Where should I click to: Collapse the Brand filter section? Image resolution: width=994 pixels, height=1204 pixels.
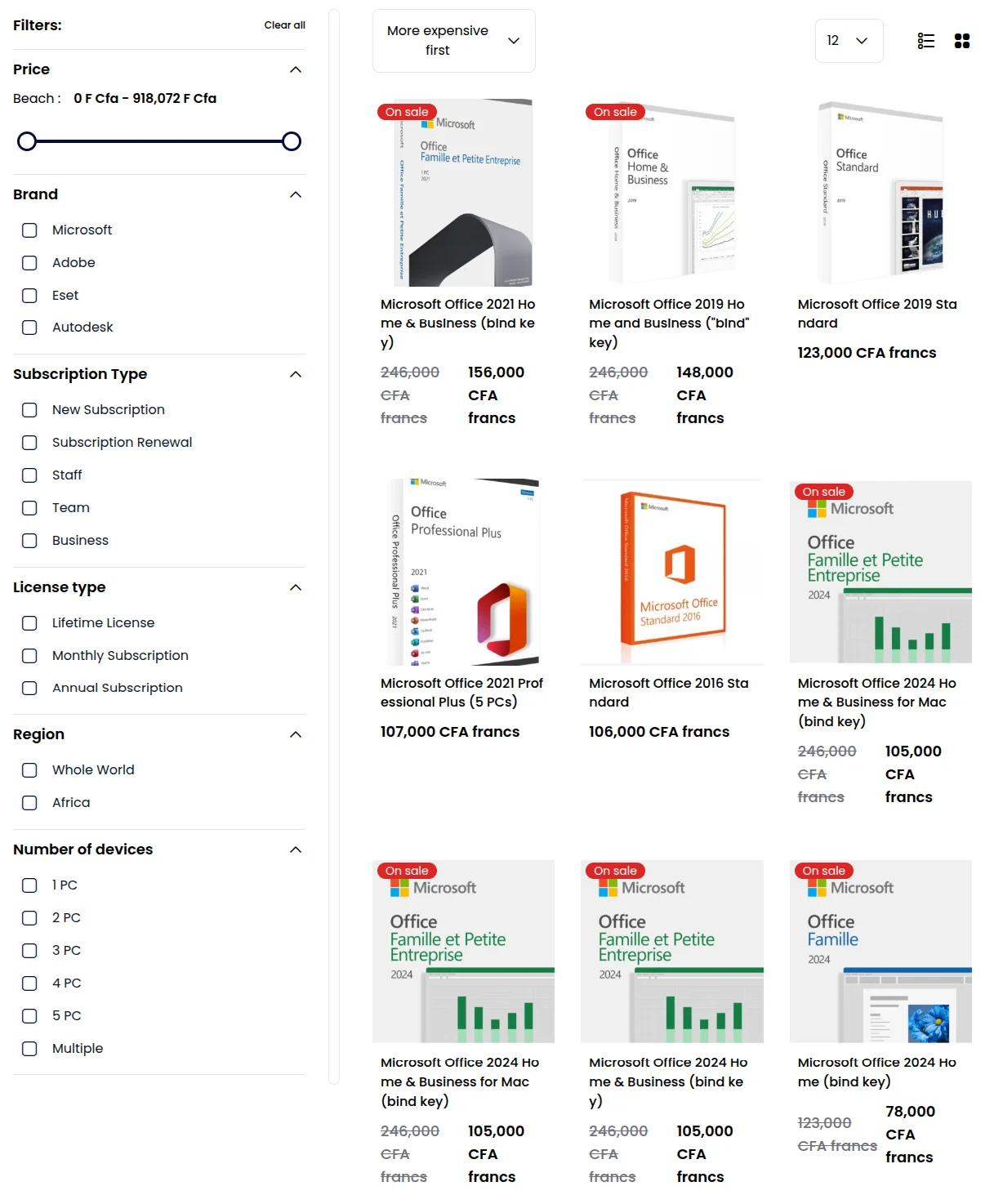point(296,194)
